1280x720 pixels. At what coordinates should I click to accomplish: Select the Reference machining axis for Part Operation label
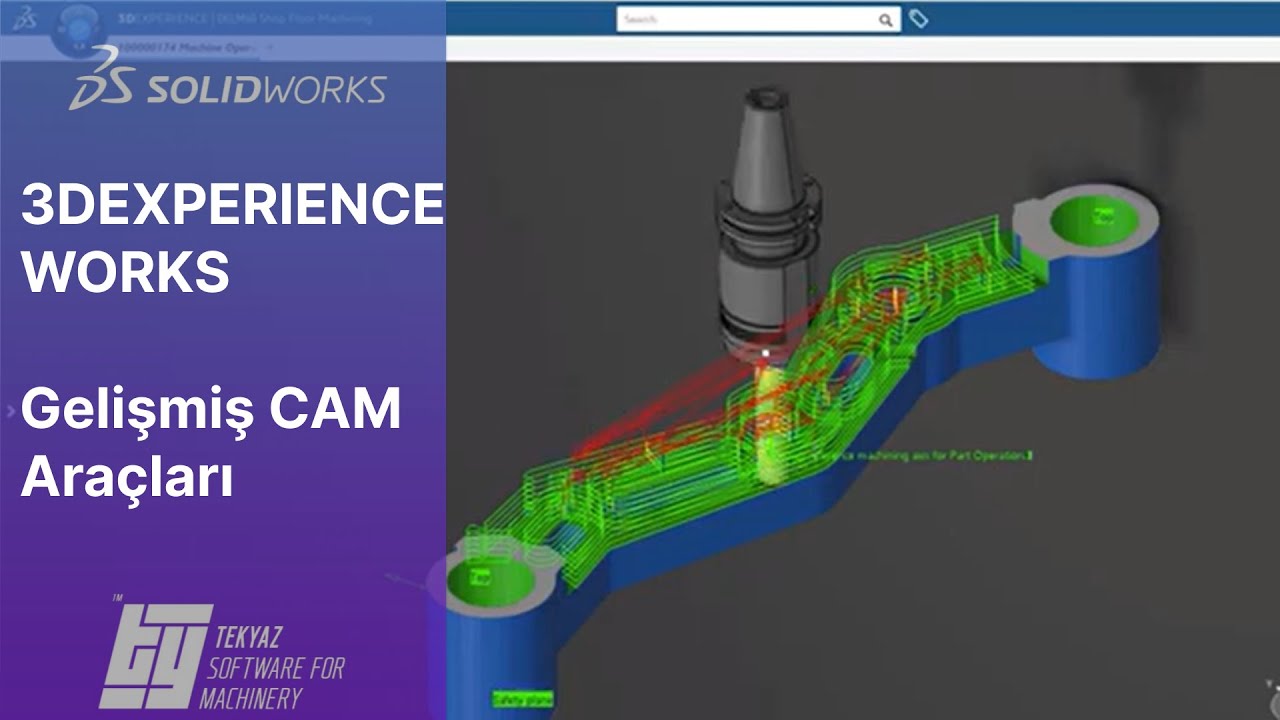(923, 455)
